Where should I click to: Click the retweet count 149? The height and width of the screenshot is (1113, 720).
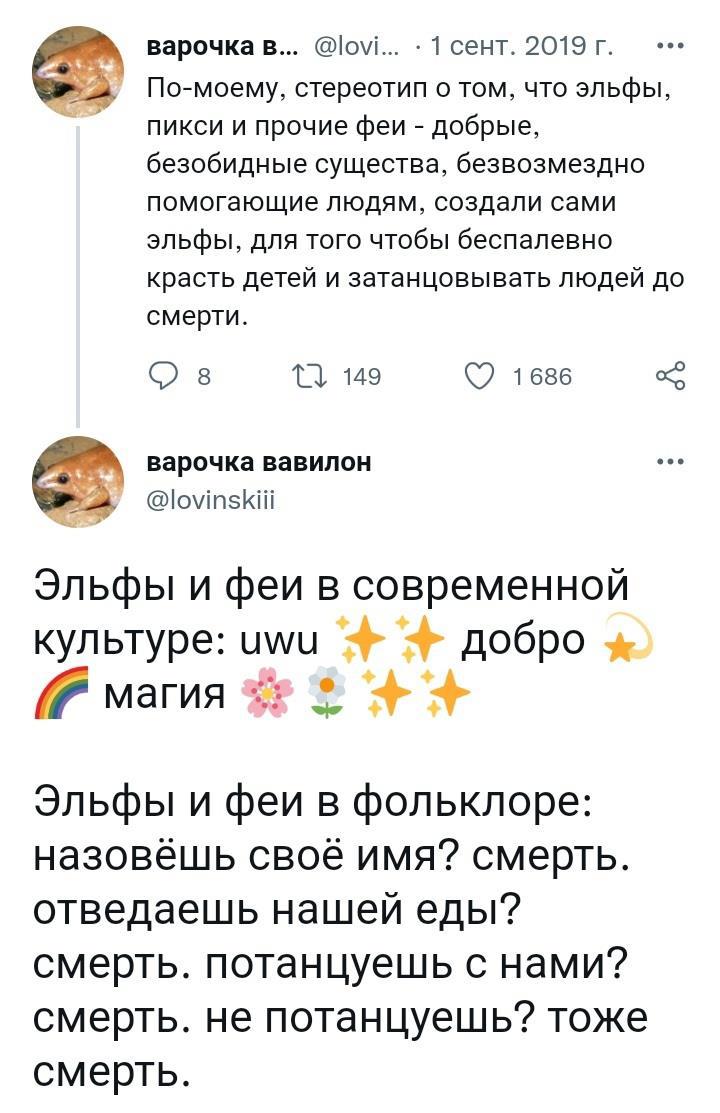click(362, 376)
